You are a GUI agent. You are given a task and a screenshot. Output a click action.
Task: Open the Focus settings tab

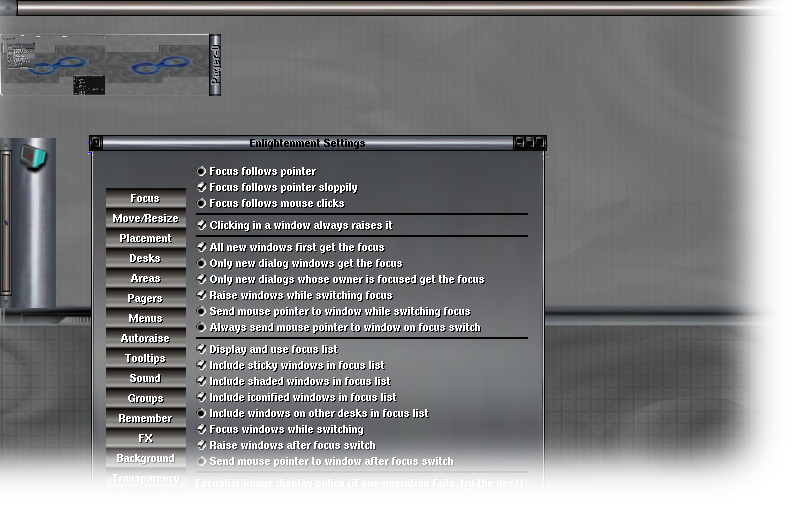[145, 198]
